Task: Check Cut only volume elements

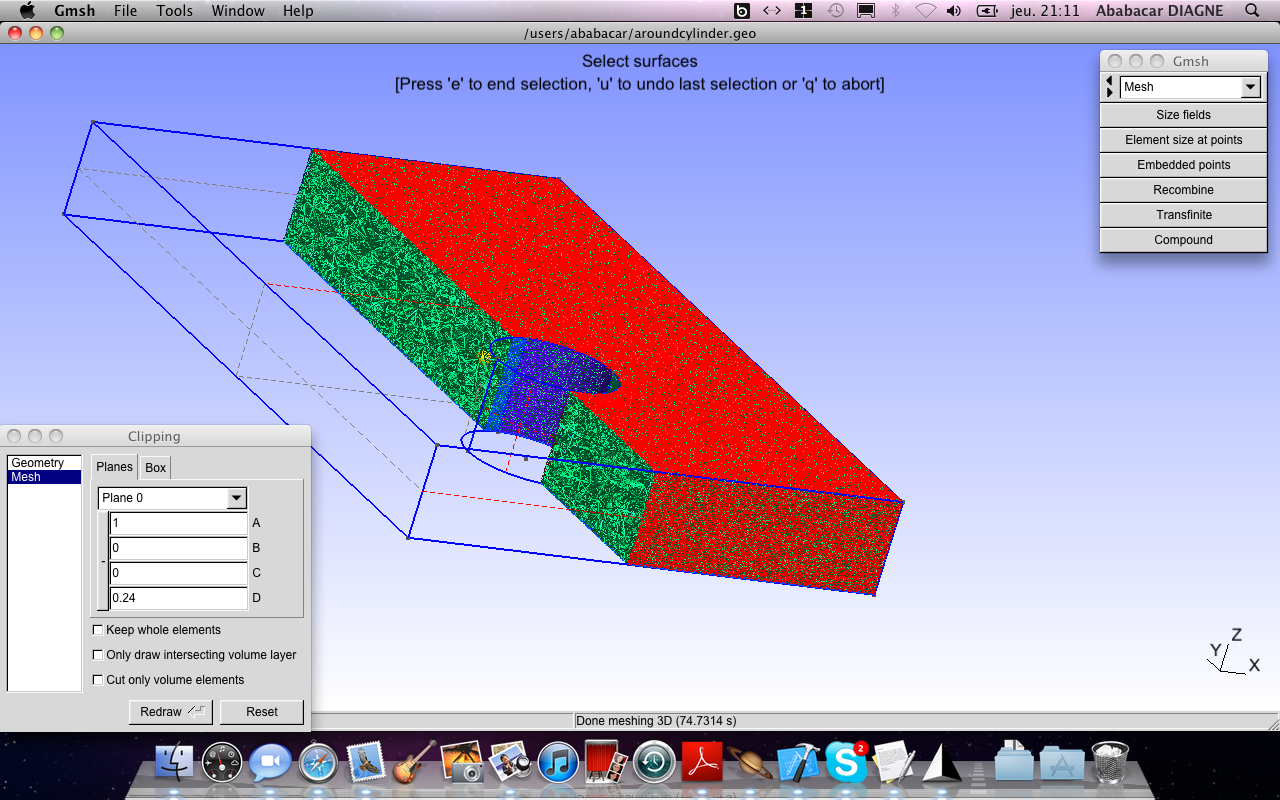Action: click(98, 680)
